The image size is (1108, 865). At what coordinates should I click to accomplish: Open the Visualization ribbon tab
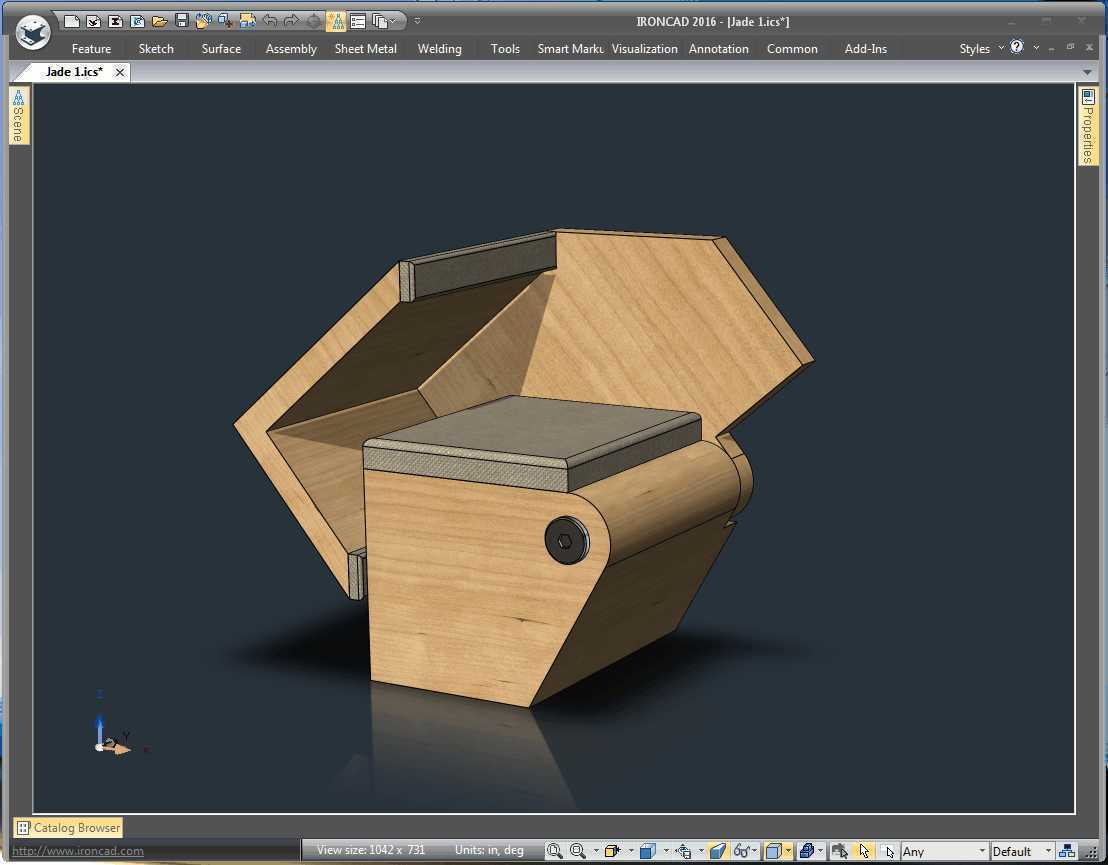click(644, 49)
